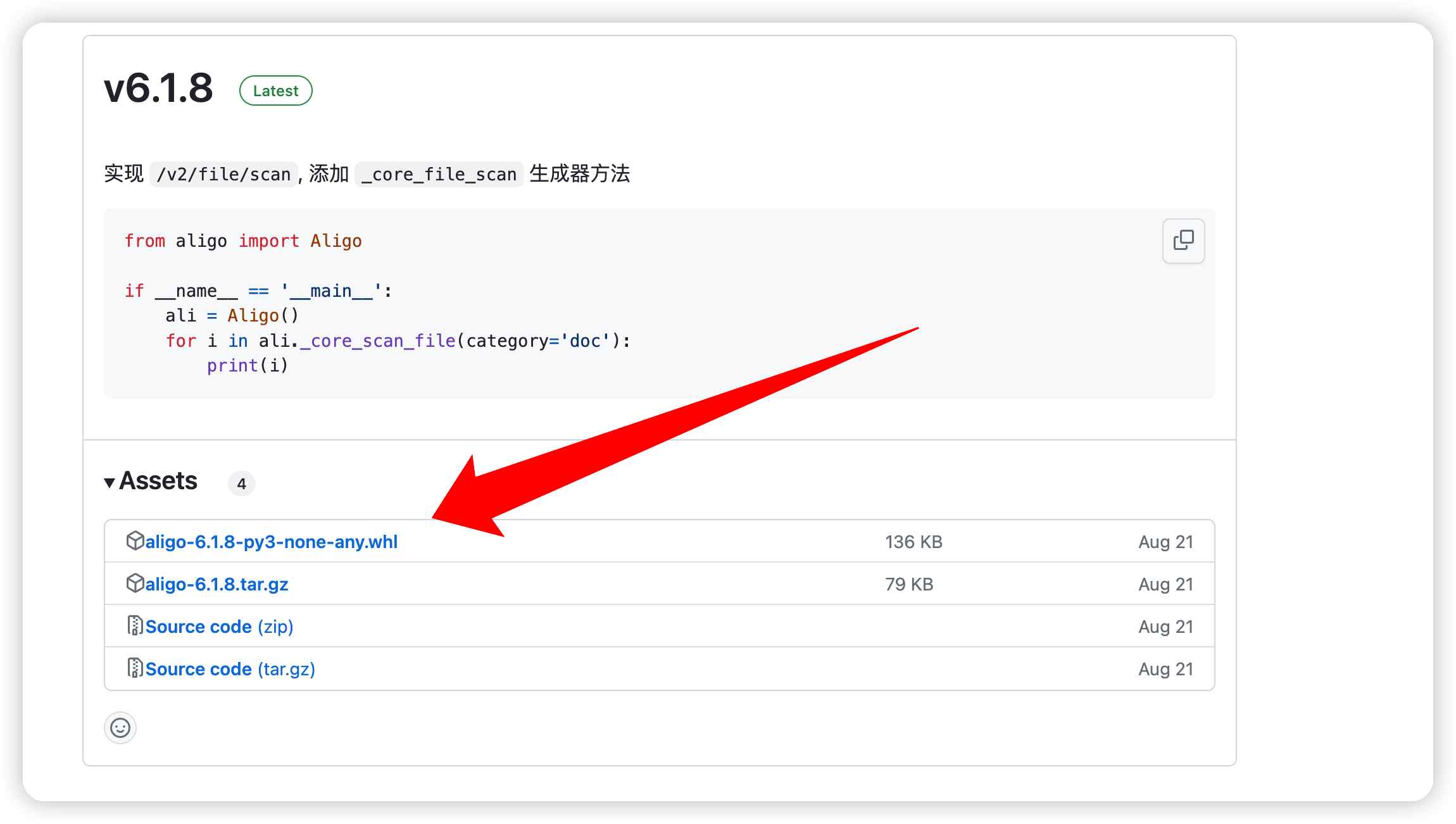Screen dimensions: 1456x824
Task: Click package icon beside aligo-6.1.8-py3-none-any.whl
Action: tap(135, 540)
